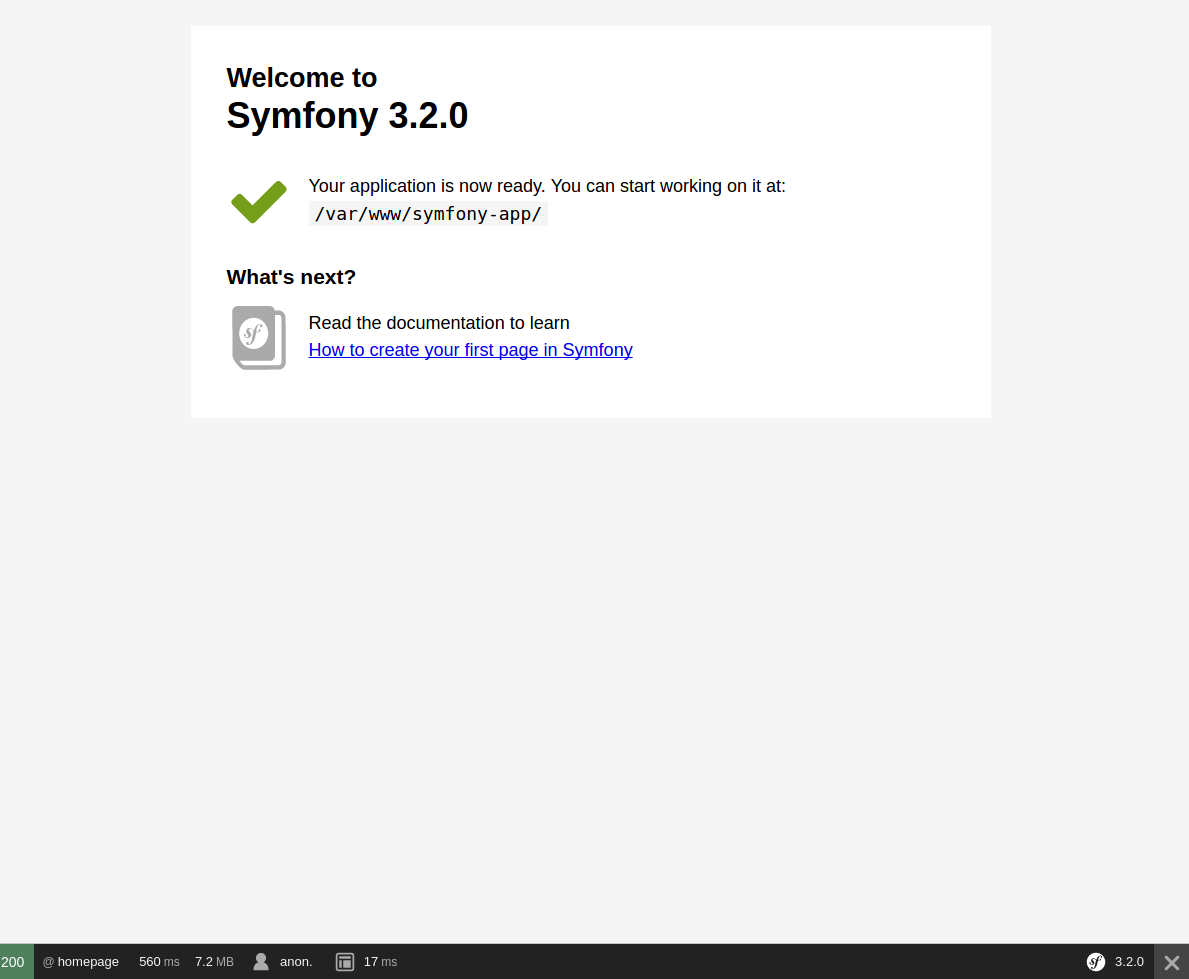Open the @ homepage route panel
The height and width of the screenshot is (979, 1189).
click(x=80, y=962)
